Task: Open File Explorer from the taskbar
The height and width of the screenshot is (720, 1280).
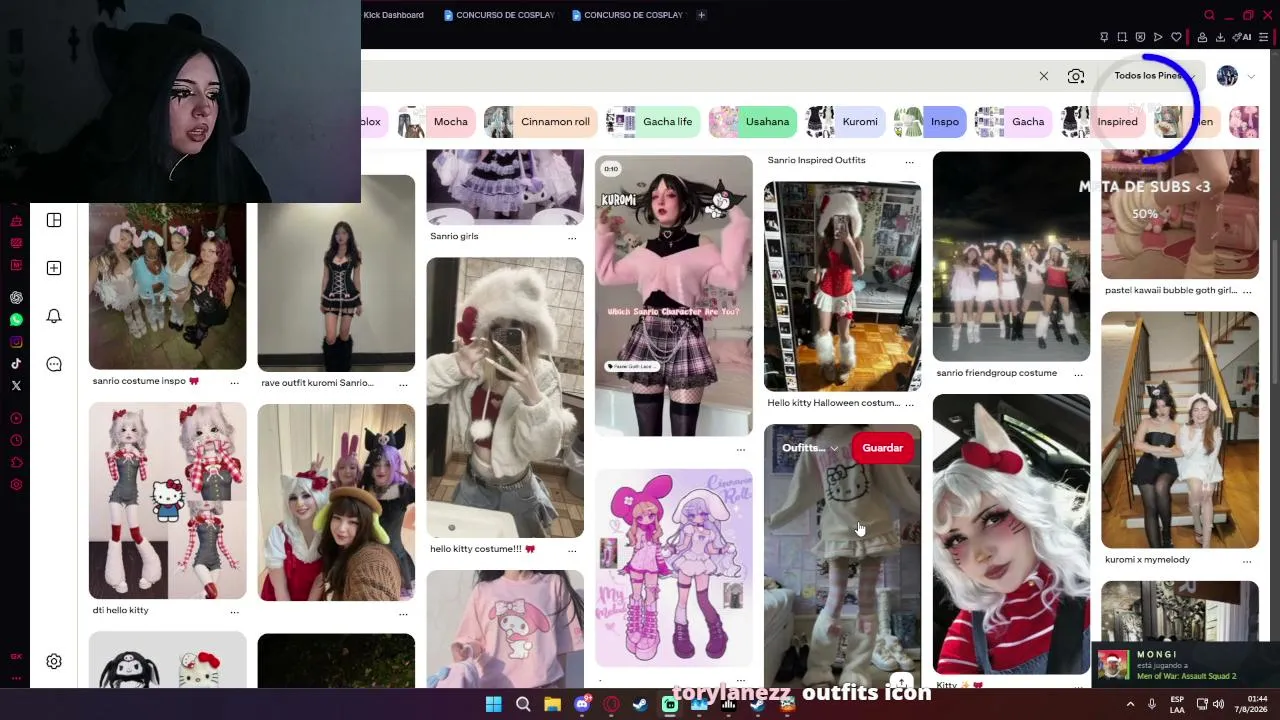Action: (x=552, y=704)
